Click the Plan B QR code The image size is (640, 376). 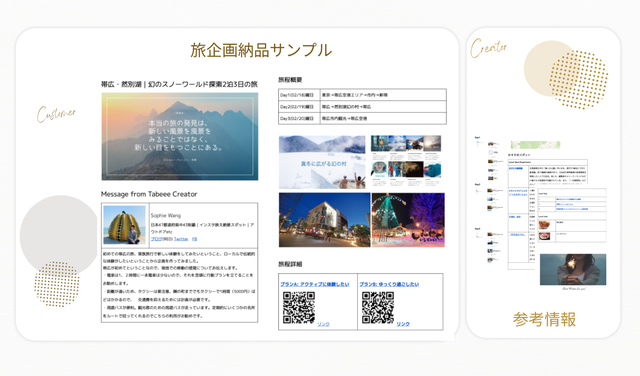(x=378, y=307)
